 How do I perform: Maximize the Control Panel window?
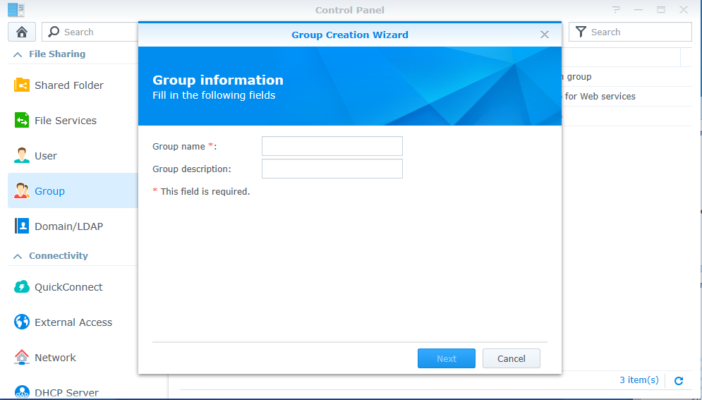pyautogui.click(x=661, y=10)
